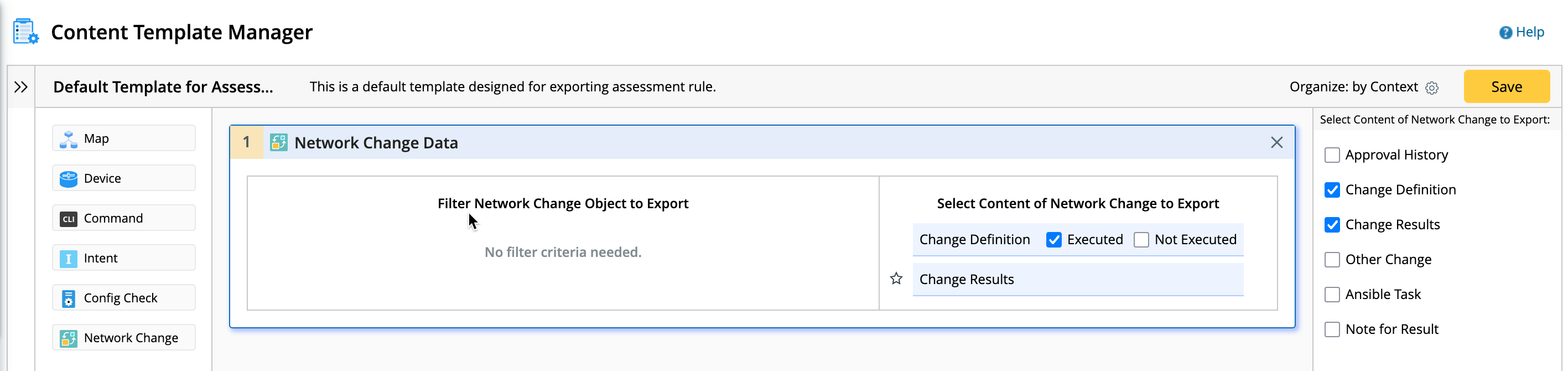This screenshot has height=371, width=1568.
Task: Tick the Not Executed checkbox
Action: click(x=1141, y=240)
